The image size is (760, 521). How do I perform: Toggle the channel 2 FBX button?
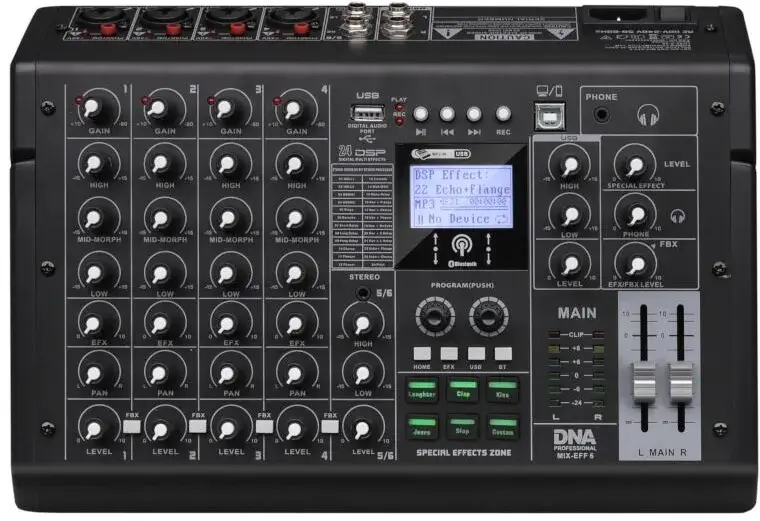(x=198, y=426)
